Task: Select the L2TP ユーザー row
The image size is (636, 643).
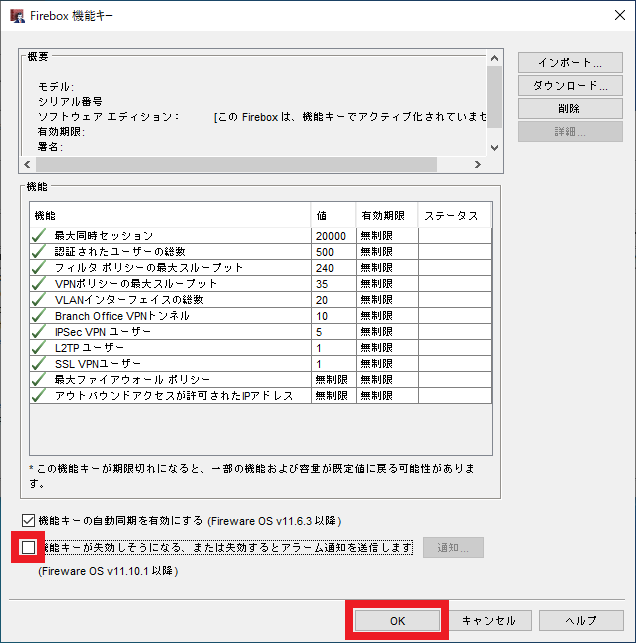Action: coord(261,348)
